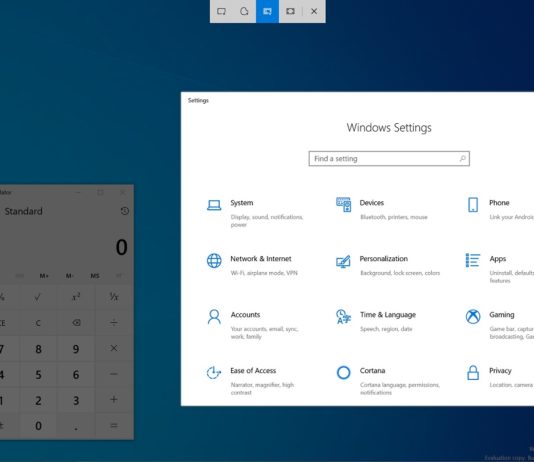Select the window snip mode

pyautogui.click(x=267, y=11)
